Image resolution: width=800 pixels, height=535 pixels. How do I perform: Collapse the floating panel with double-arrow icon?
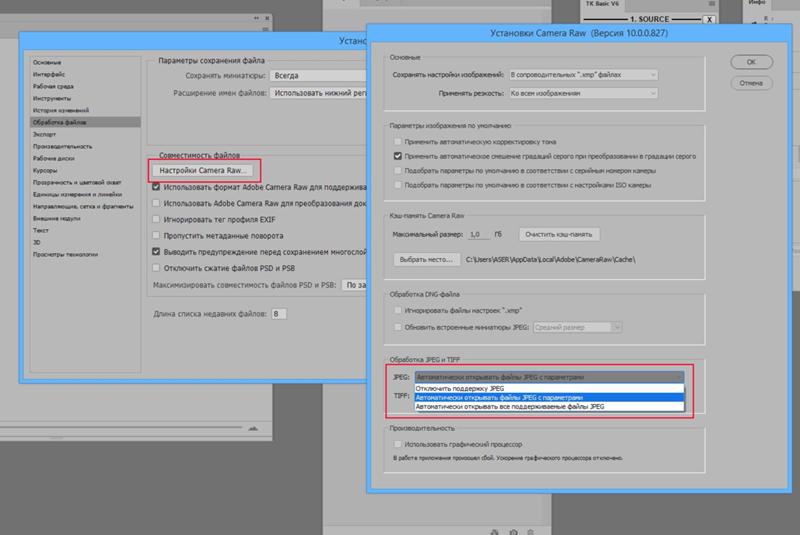click(256, 18)
